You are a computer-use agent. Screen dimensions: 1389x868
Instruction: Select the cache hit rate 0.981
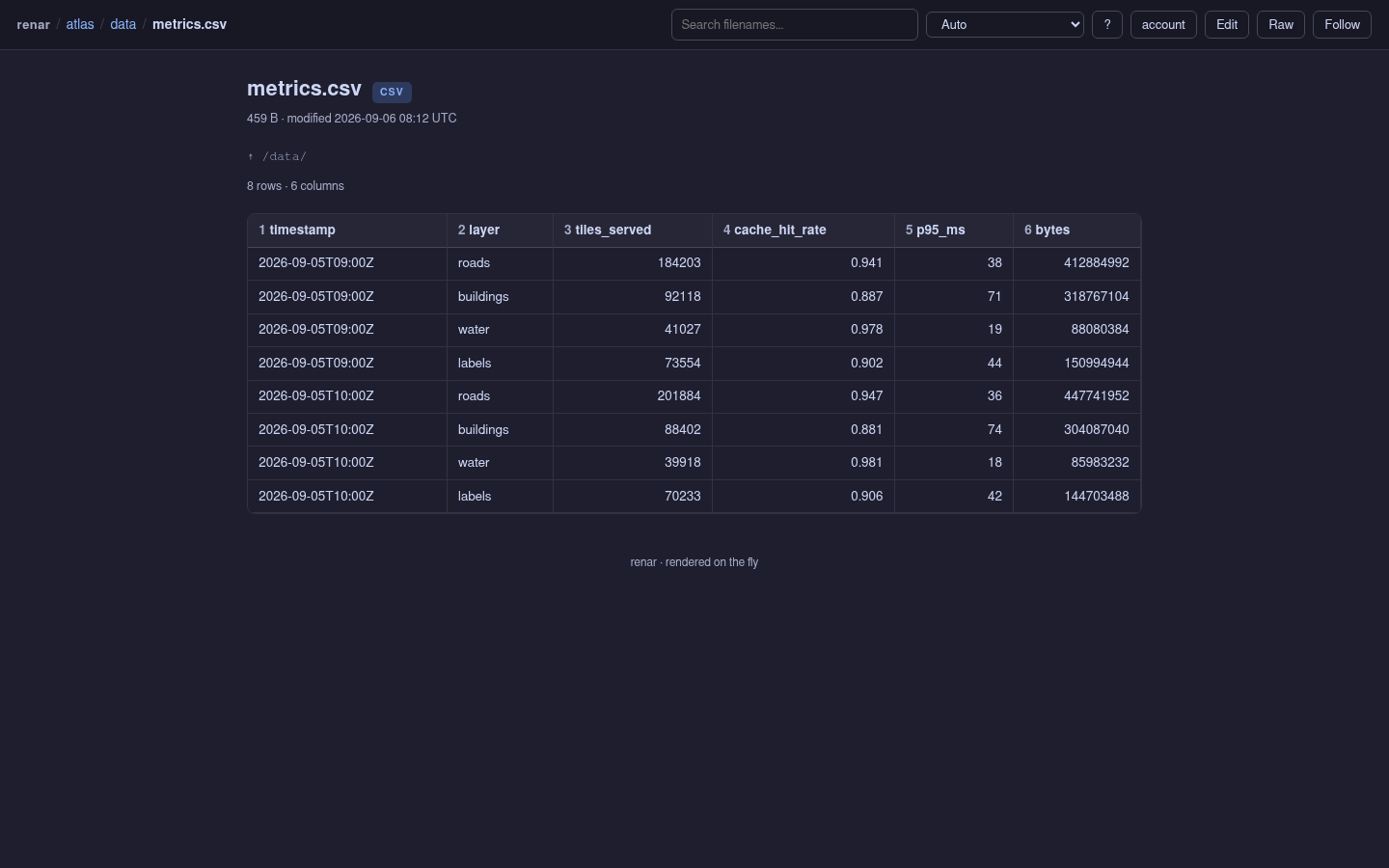pyautogui.click(x=867, y=463)
